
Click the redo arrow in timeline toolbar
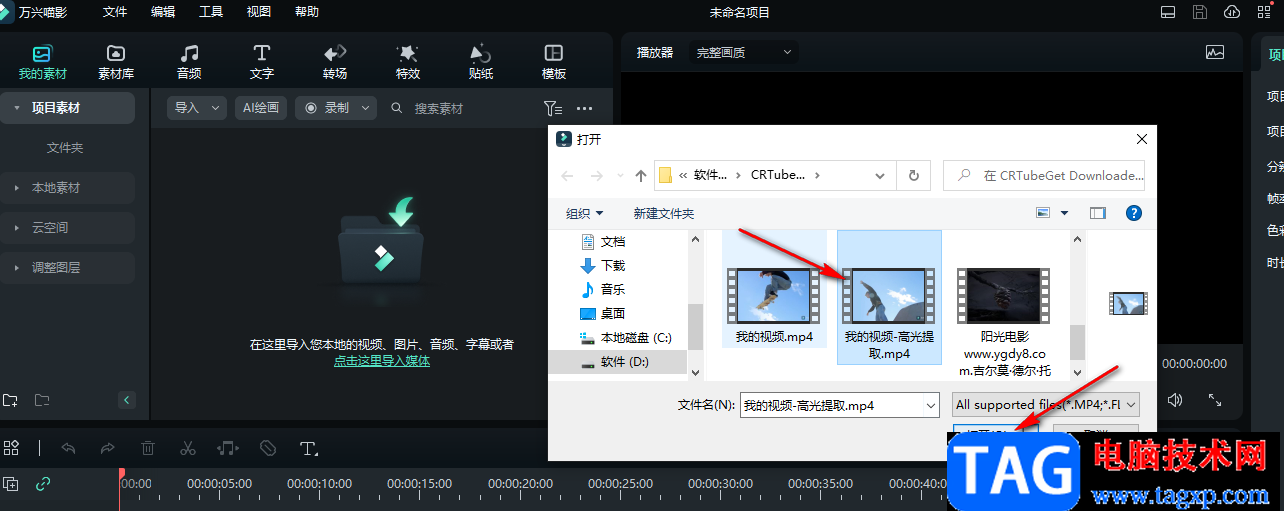pyautogui.click(x=107, y=448)
